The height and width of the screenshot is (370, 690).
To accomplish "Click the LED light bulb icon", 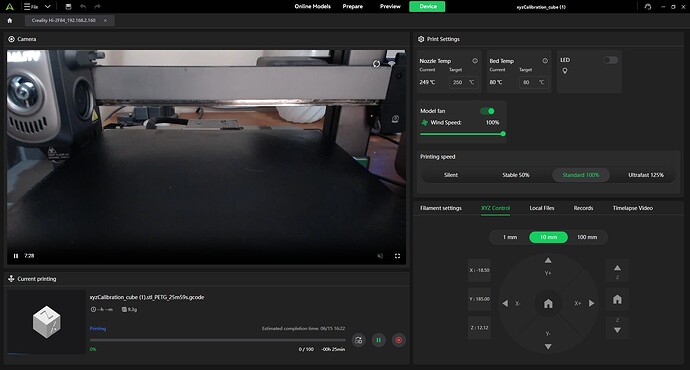I will (x=565, y=71).
